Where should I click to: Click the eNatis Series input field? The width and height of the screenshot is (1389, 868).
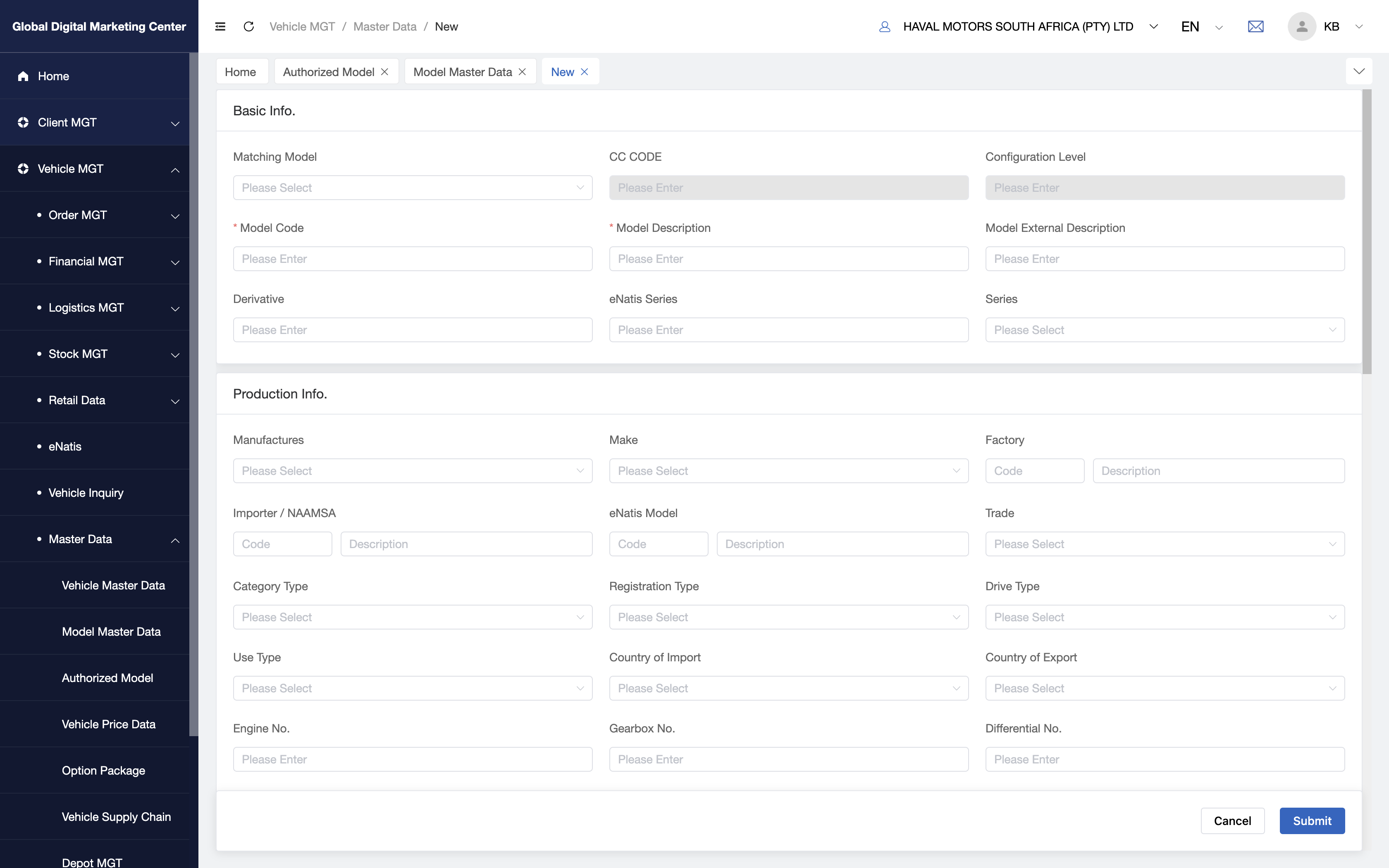click(789, 330)
